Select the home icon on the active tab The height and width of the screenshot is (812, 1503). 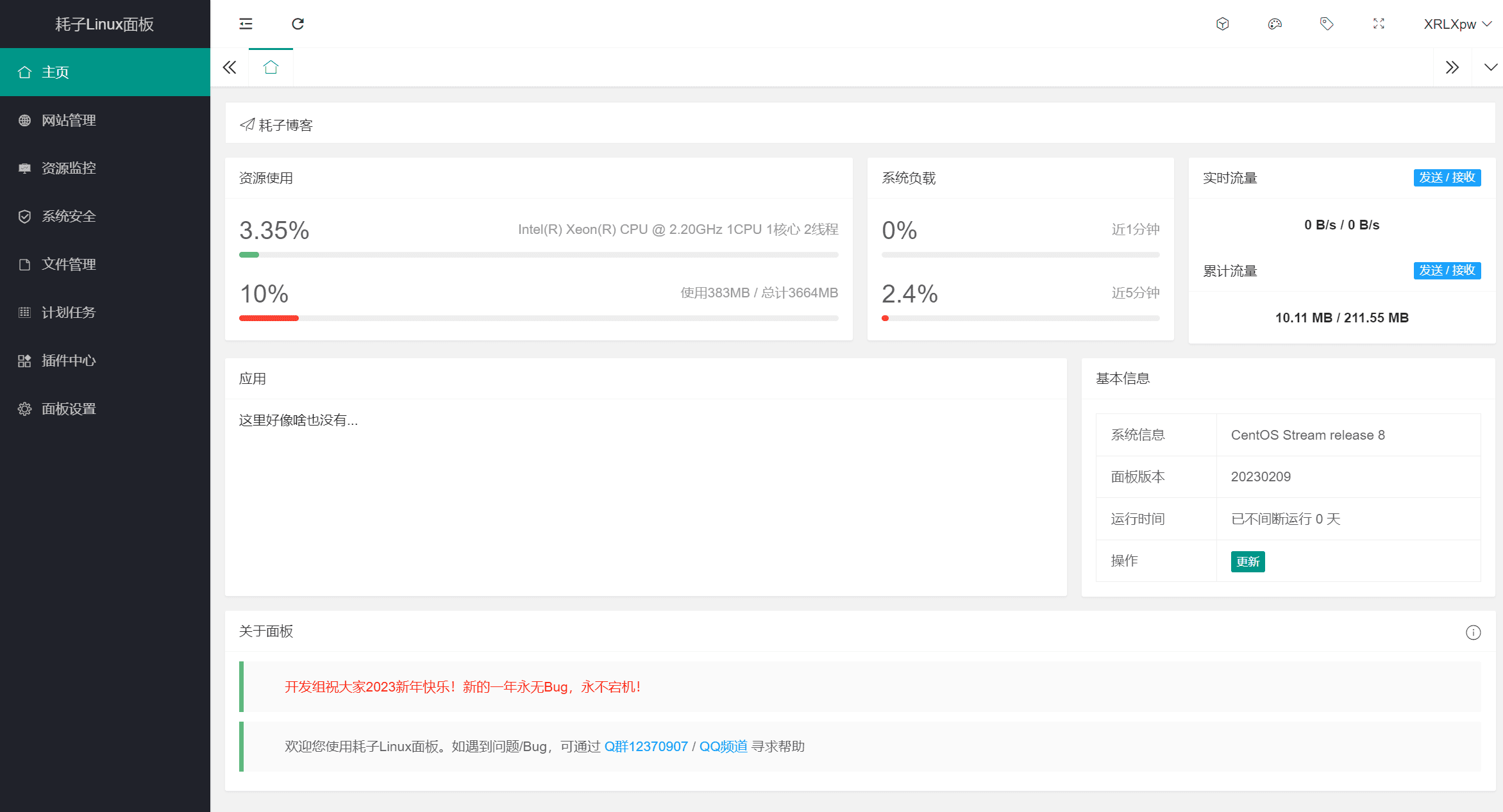[x=271, y=67]
